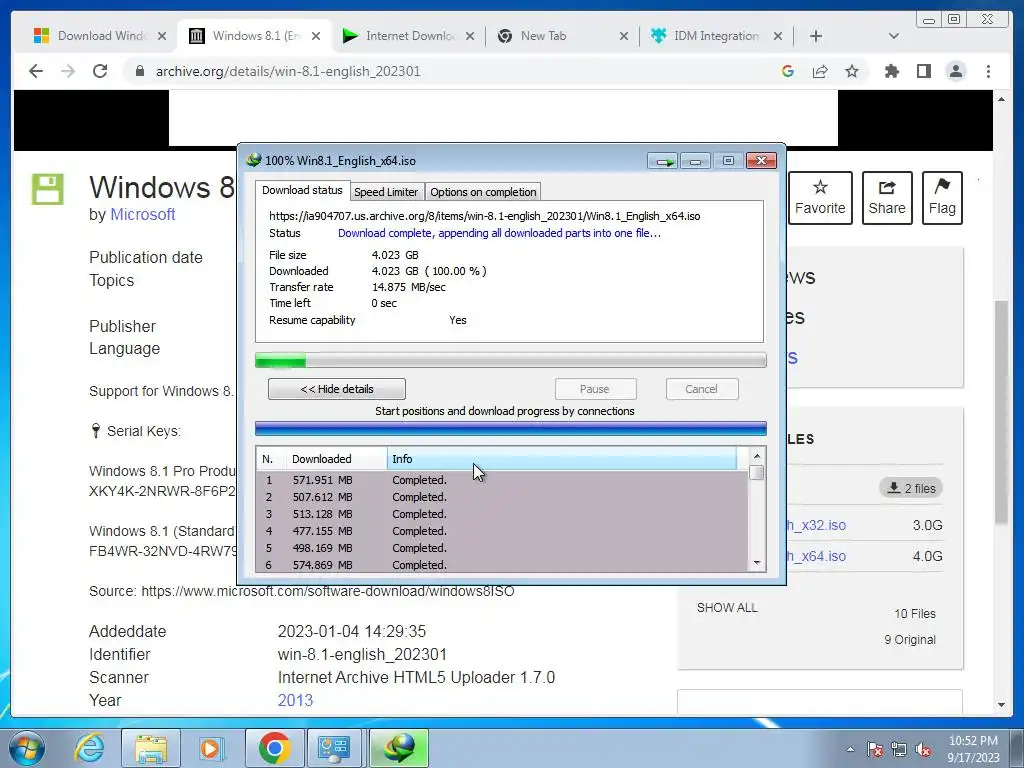
Task: Click the N. column header
Action: [x=271, y=459]
